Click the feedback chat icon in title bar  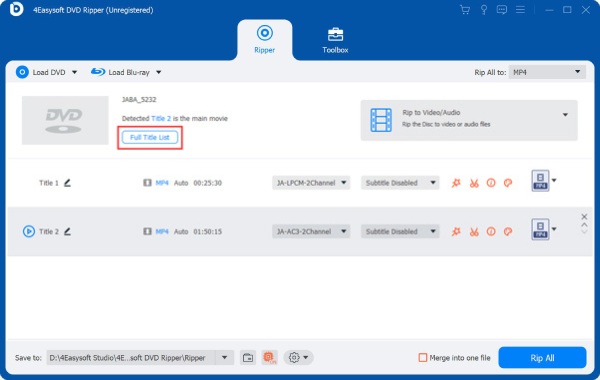[502, 10]
